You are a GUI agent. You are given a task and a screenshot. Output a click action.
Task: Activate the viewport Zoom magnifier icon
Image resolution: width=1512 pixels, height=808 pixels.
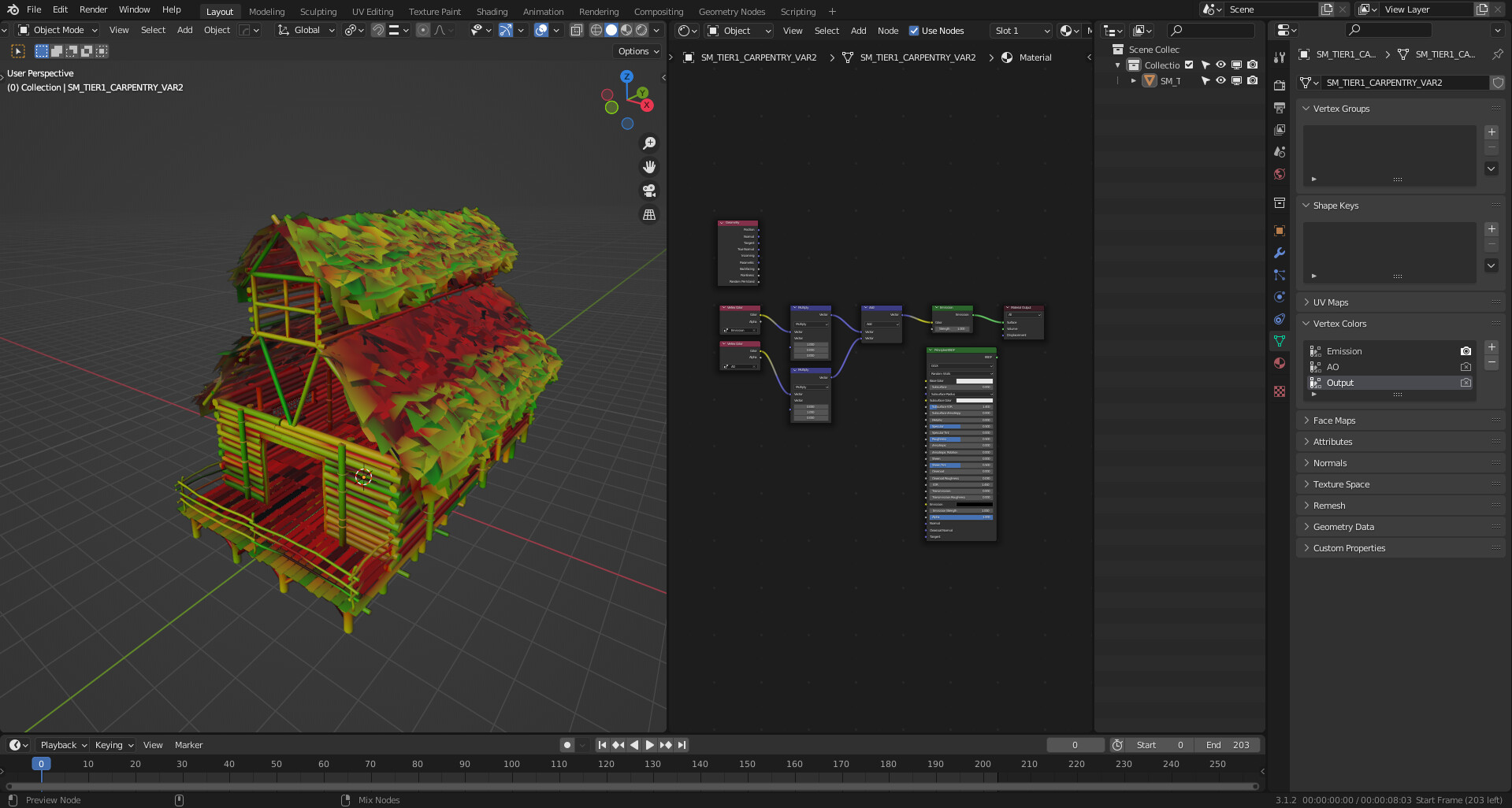point(648,143)
